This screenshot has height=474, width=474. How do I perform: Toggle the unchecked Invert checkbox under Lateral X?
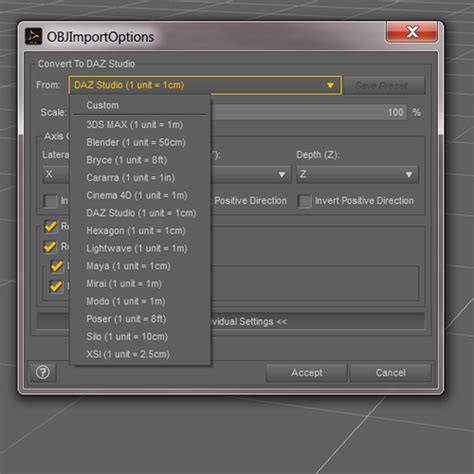50,201
